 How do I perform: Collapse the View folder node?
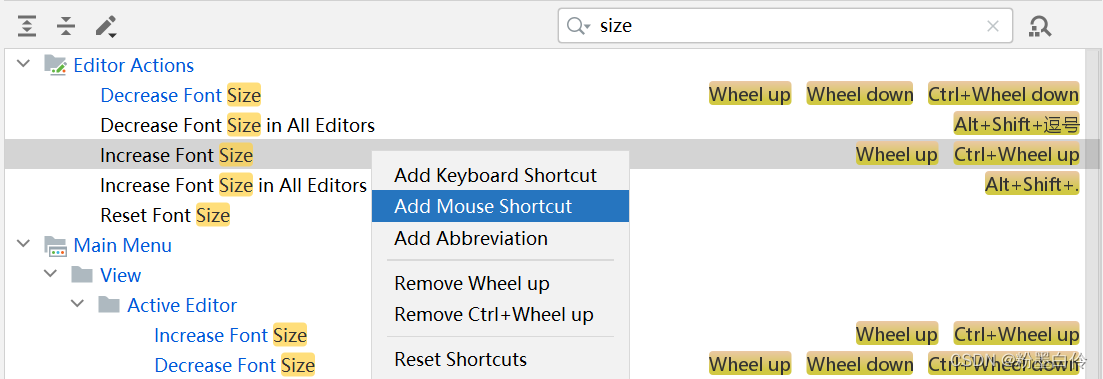point(50,274)
